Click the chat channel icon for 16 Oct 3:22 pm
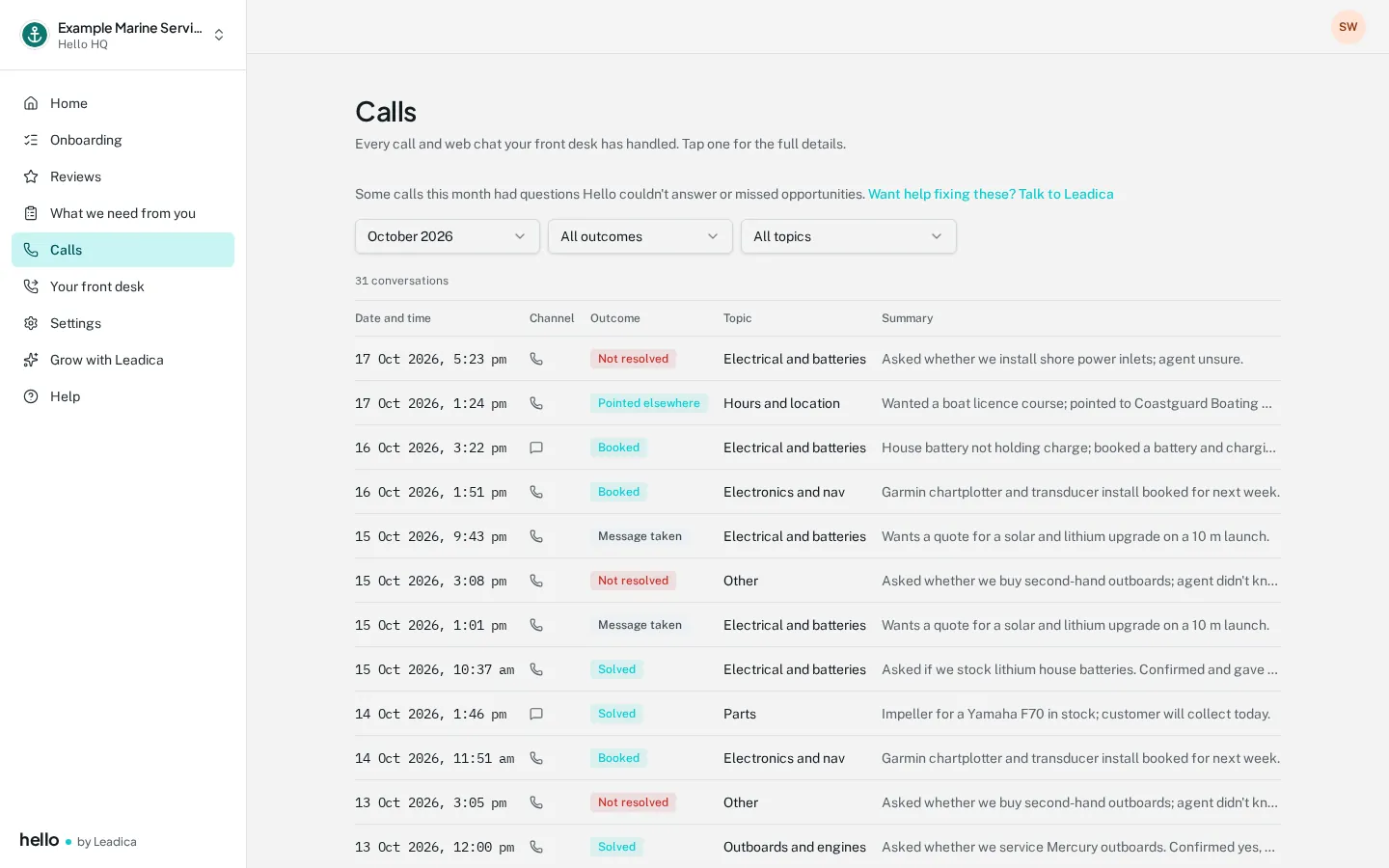 click(x=536, y=448)
